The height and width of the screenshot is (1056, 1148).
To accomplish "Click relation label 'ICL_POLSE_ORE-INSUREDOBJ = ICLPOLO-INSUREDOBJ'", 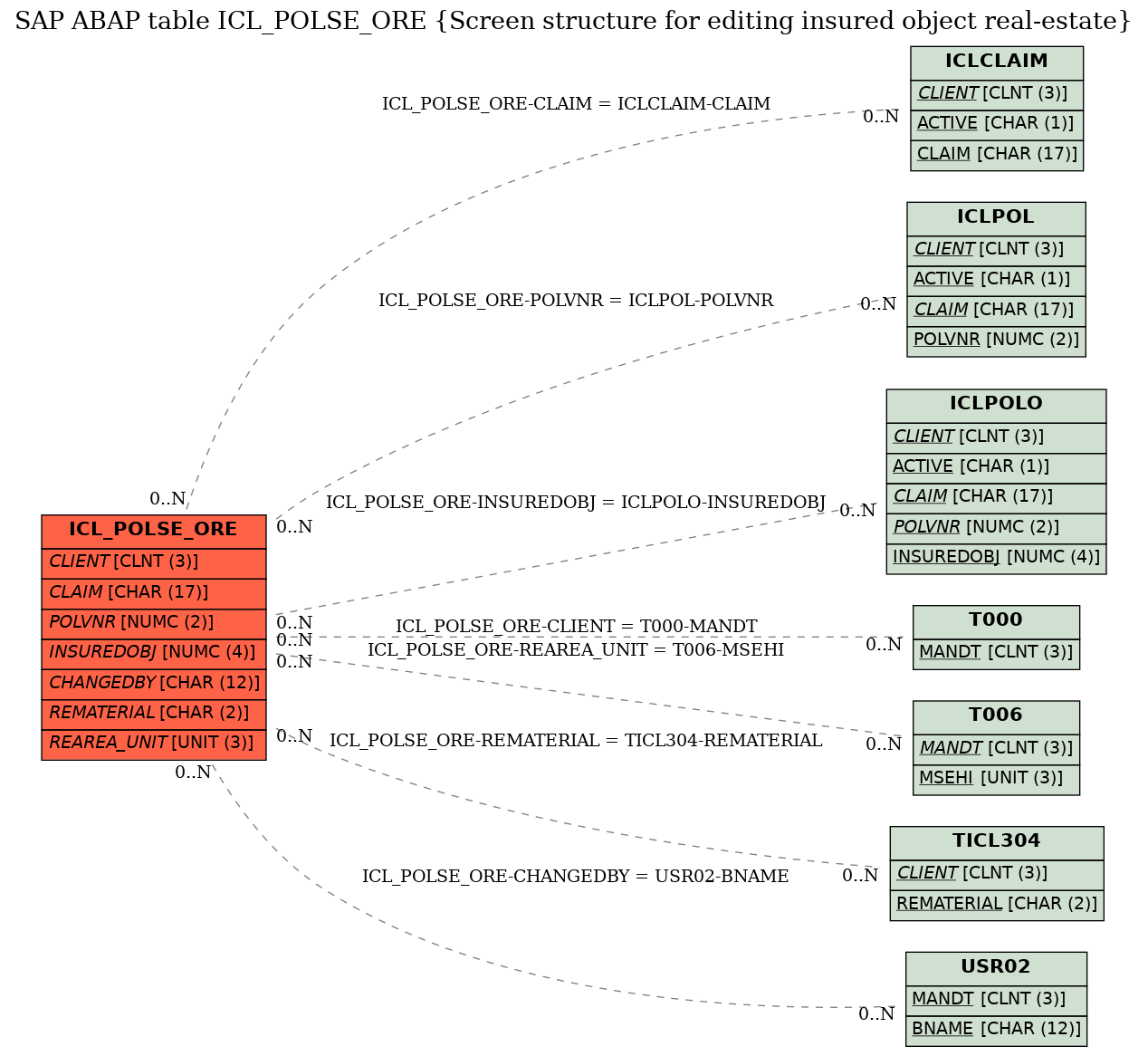I will (x=576, y=503).
